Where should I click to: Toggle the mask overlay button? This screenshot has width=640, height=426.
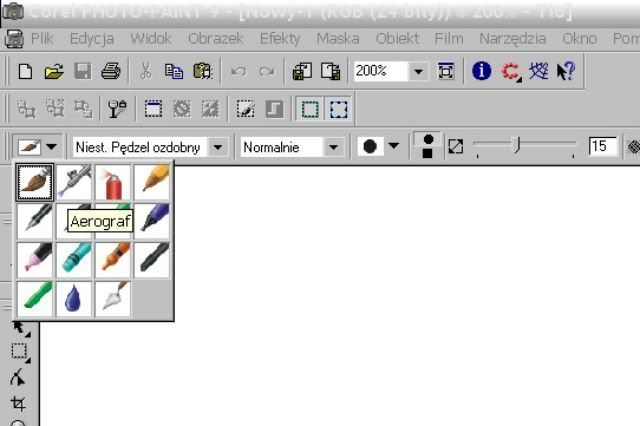click(x=273, y=109)
